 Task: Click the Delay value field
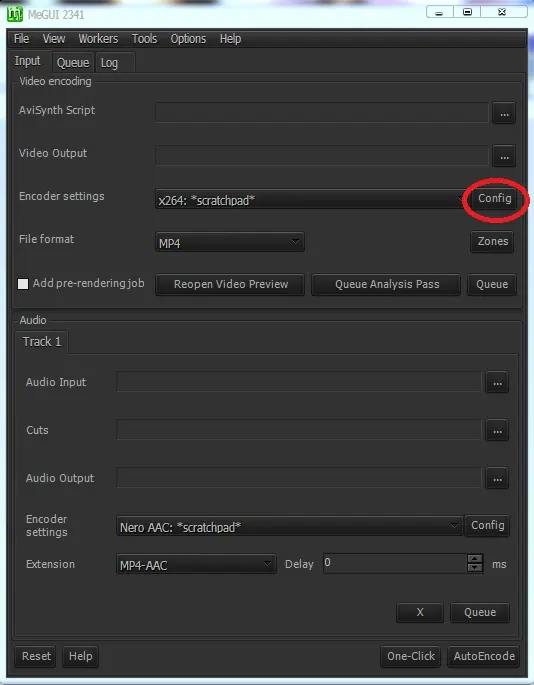tap(395, 563)
